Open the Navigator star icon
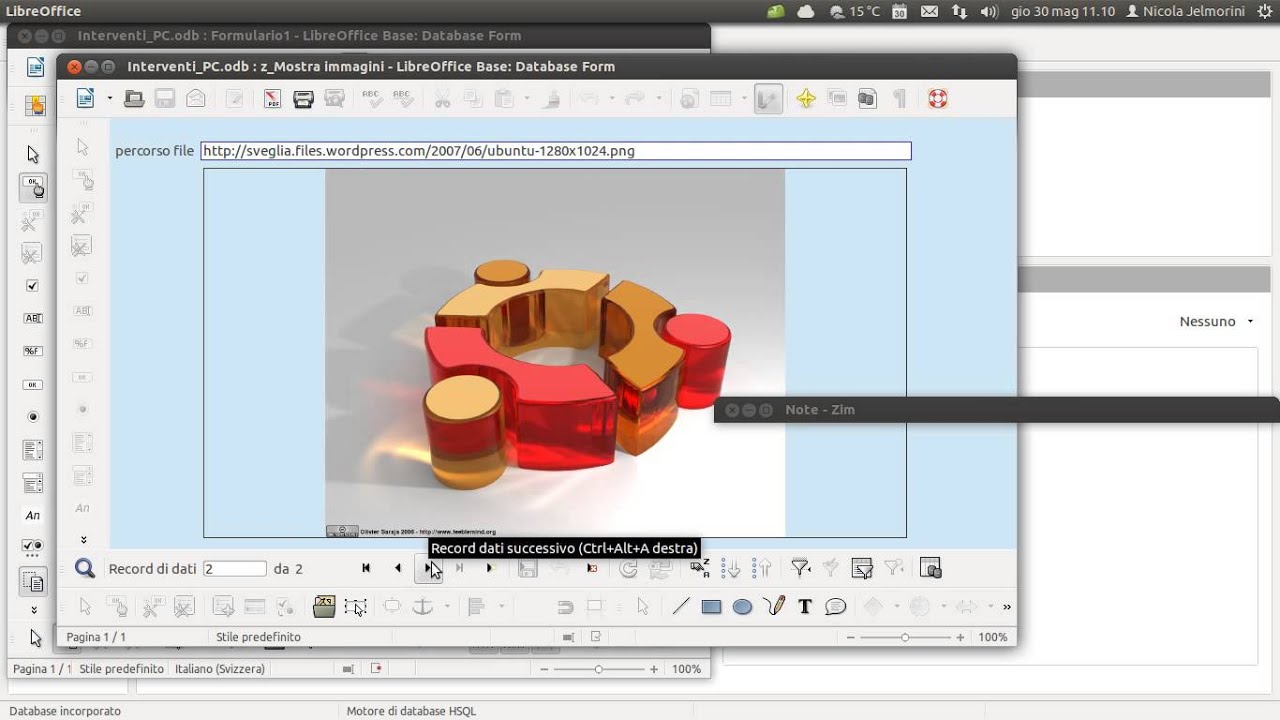The image size is (1280, 720). [806, 98]
